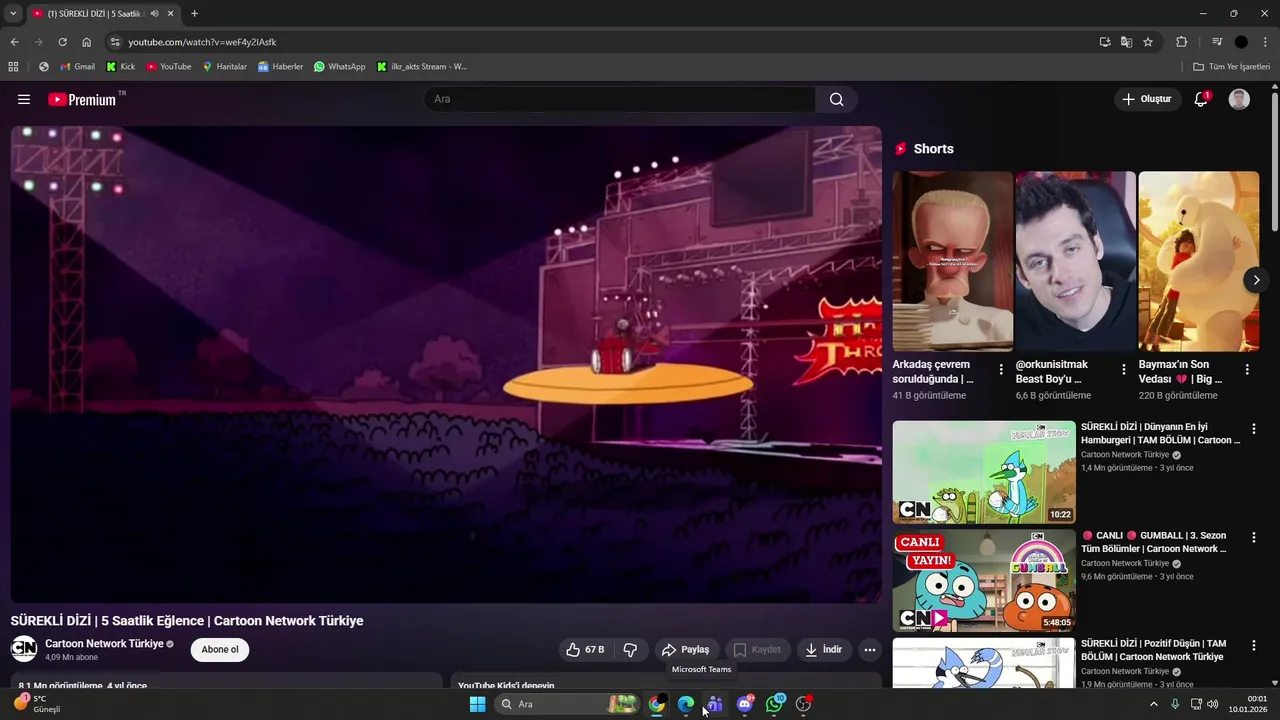The image size is (1280, 720).
Task: Open options for Baymax'ın Son Vedası short
Action: point(1247,370)
